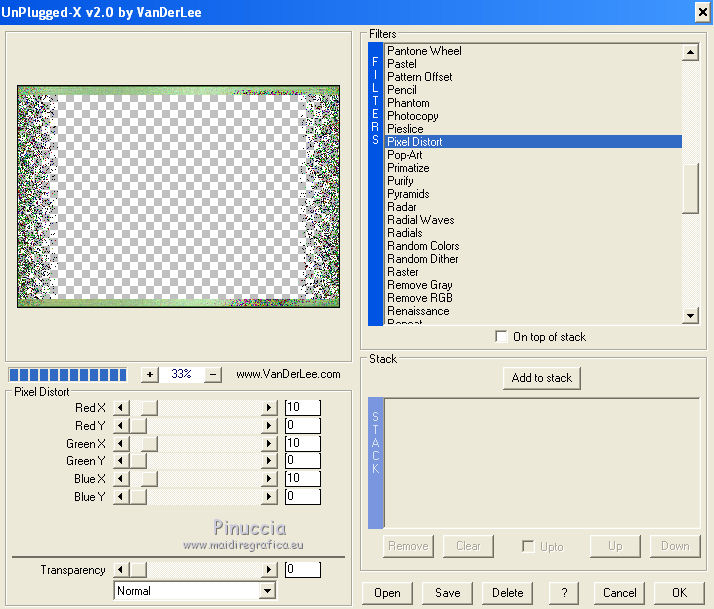This screenshot has width=714, height=609.
Task: Click the Blue X slider thumb
Action: click(149, 478)
